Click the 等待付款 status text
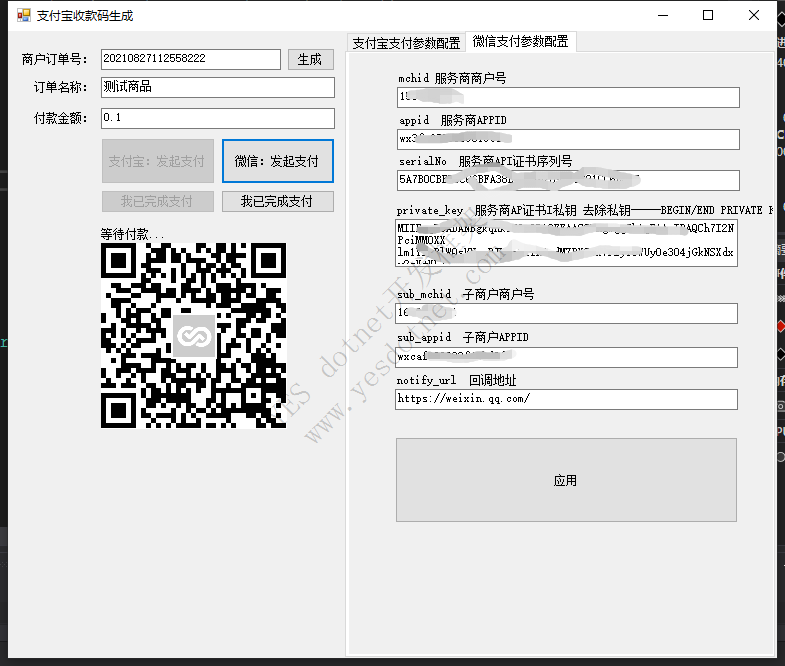The height and width of the screenshot is (666, 785). point(132,234)
